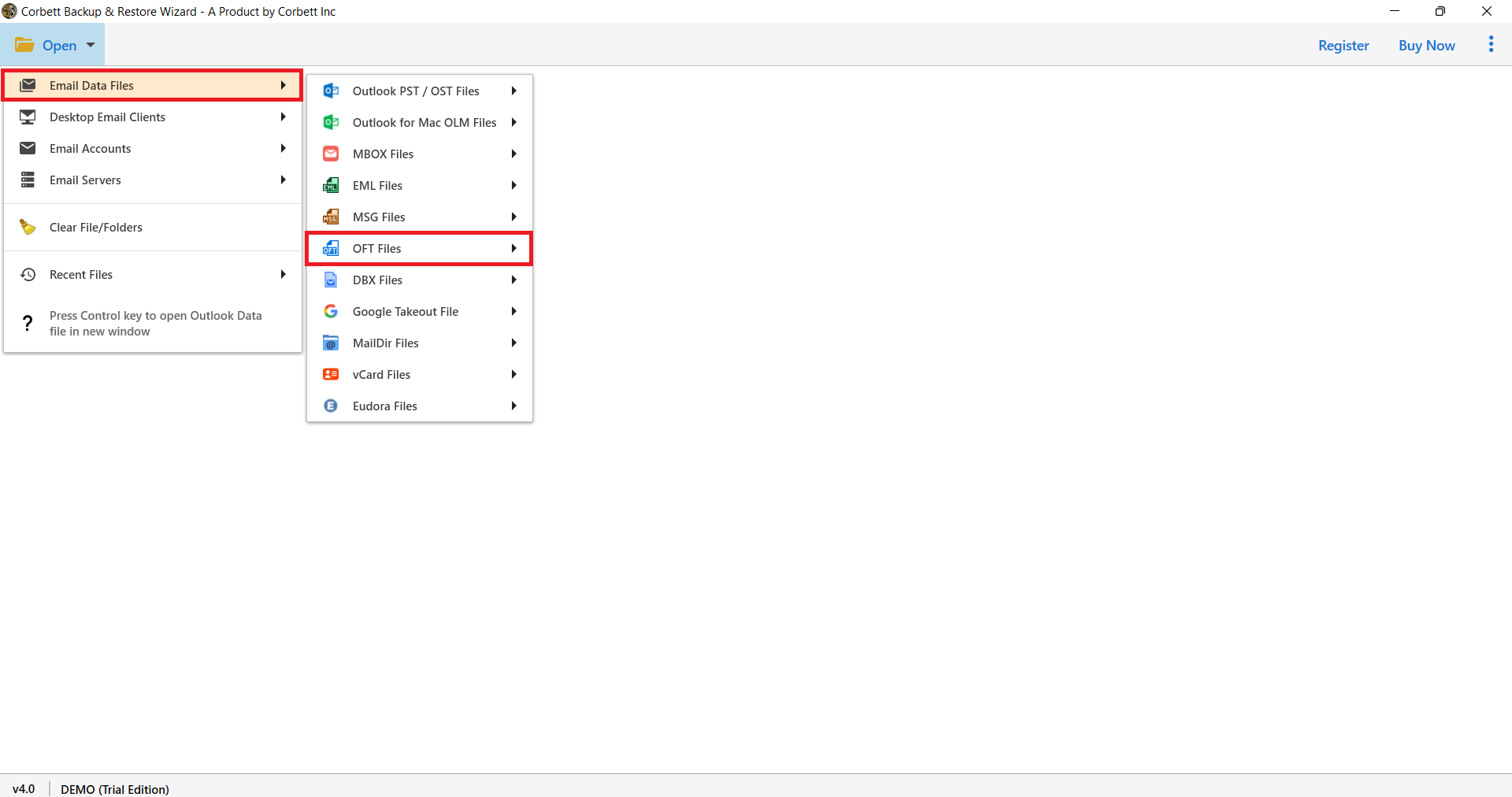Click the DBX Files icon
The image size is (1512, 797).
pos(331,280)
